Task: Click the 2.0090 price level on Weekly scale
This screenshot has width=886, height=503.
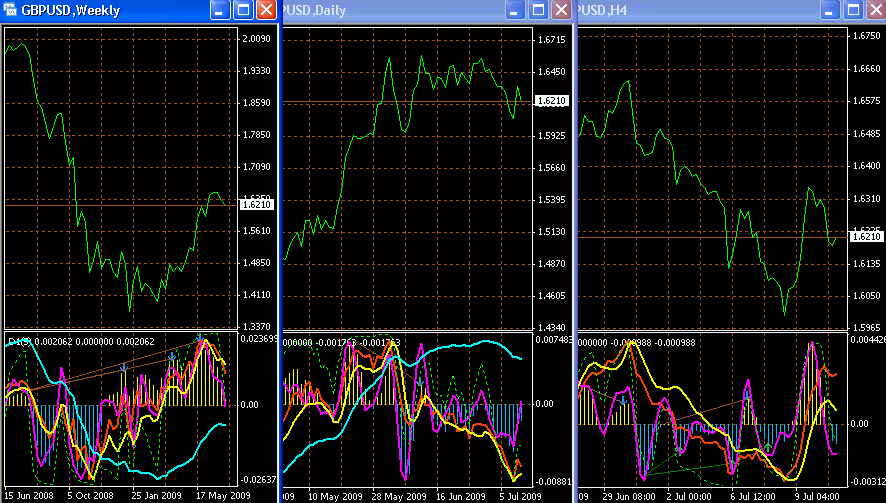Action: (x=257, y=38)
